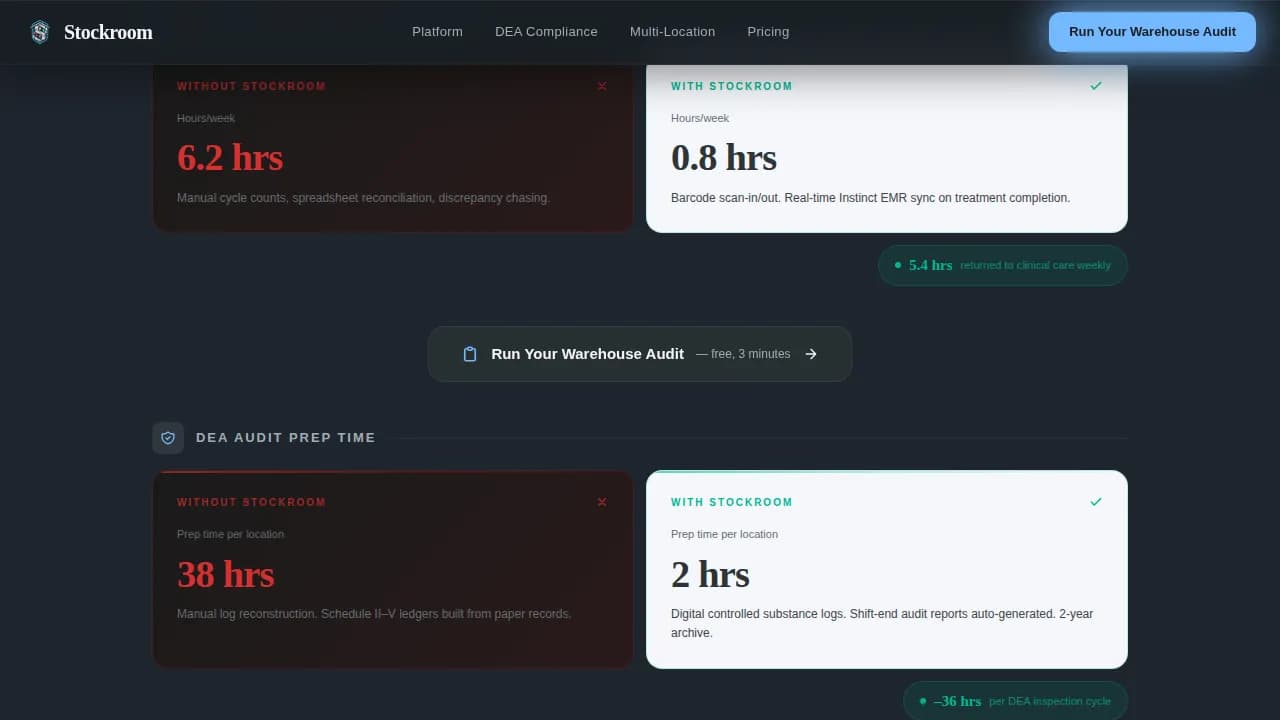Click 'Barcode scan-in/out' description text
1280x720 pixels.
870,198
